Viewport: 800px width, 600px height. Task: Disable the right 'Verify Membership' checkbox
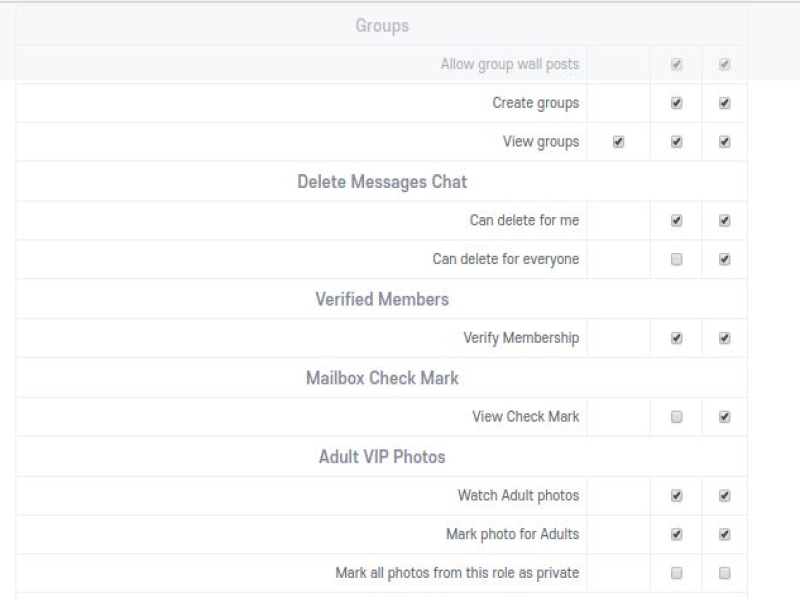[x=725, y=338]
